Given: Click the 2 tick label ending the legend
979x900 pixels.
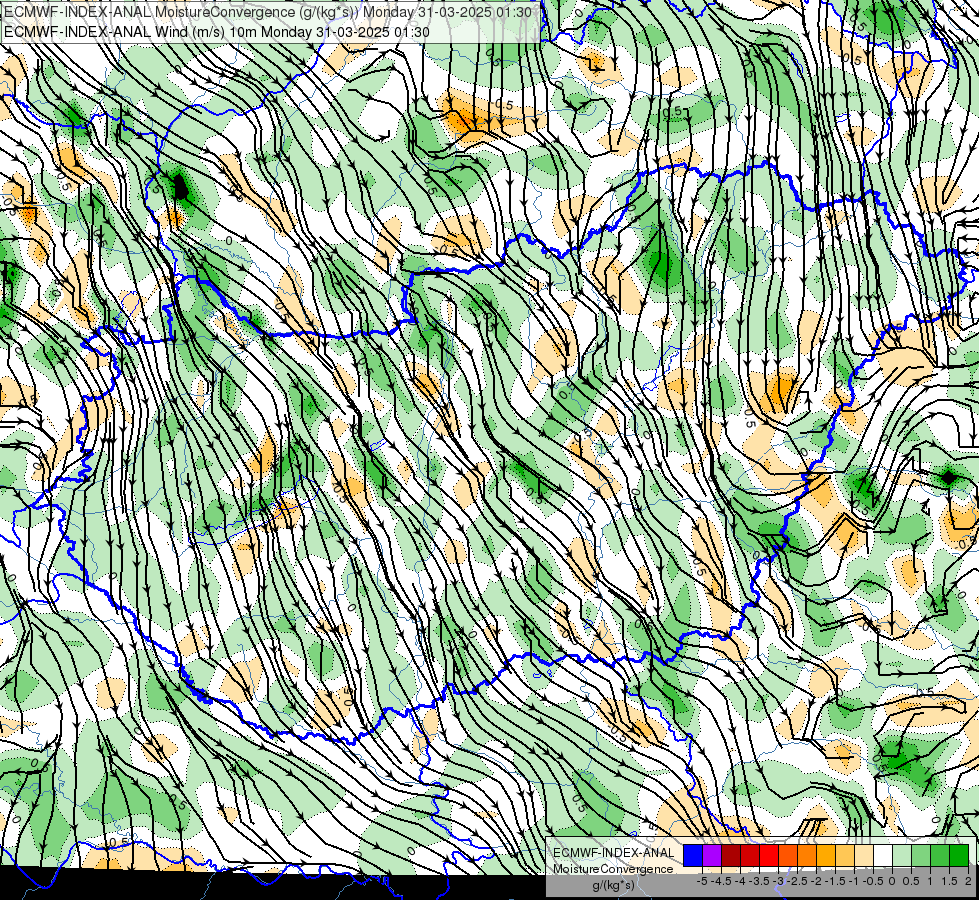Looking at the screenshot, I should (x=968, y=881).
